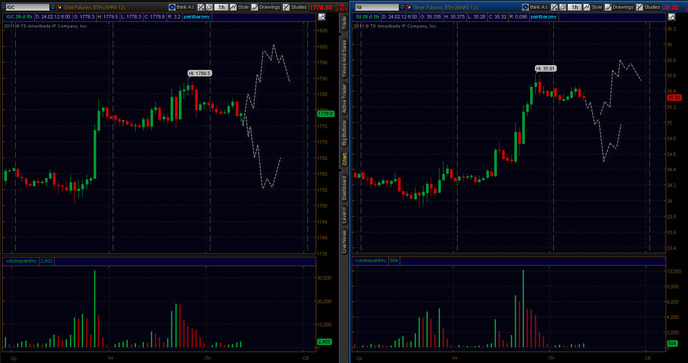Click the silver chart settings icon under the toolbar
Viewport: 688px width, 363px height.
coord(671,17)
